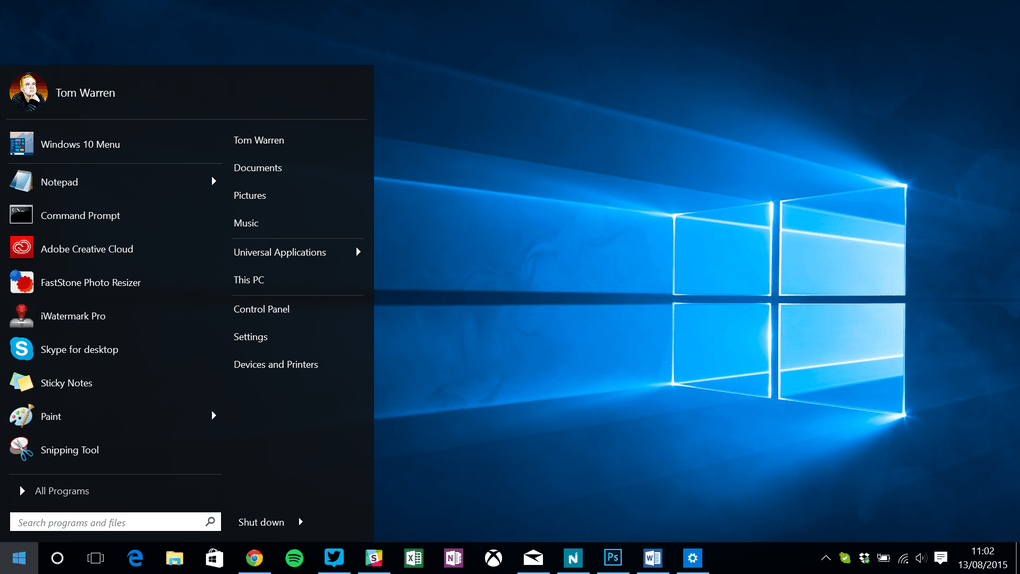Launch iWatermark Pro
The width and height of the screenshot is (1020, 574).
pos(114,316)
